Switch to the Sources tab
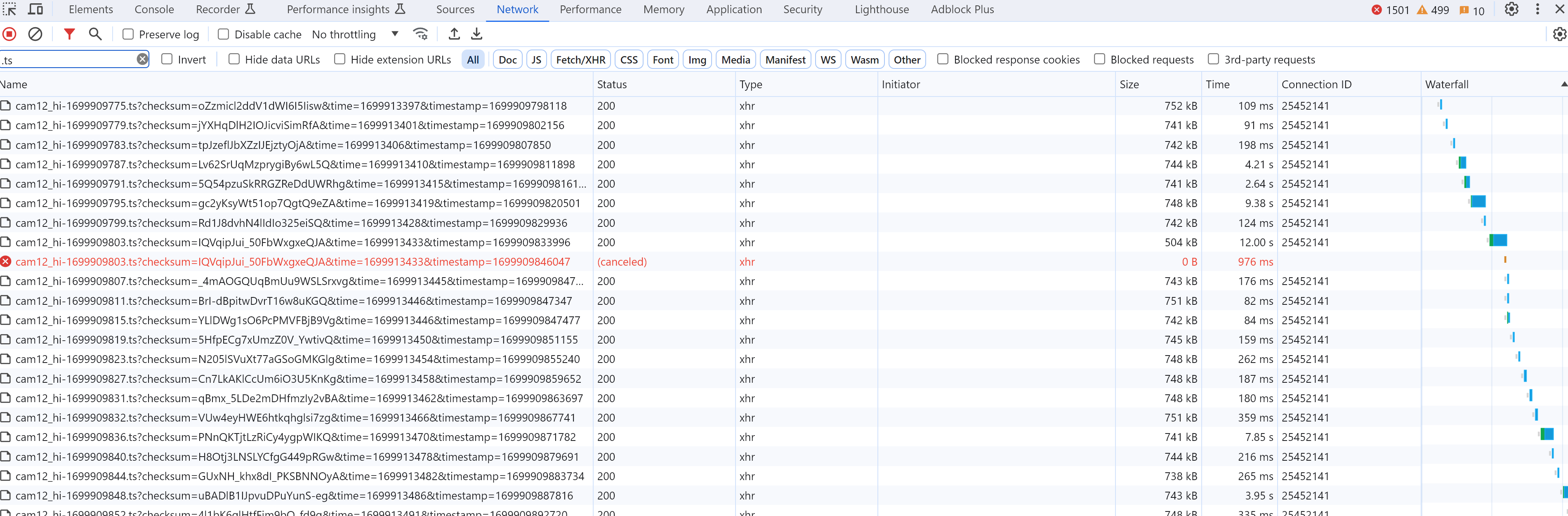 pos(455,9)
